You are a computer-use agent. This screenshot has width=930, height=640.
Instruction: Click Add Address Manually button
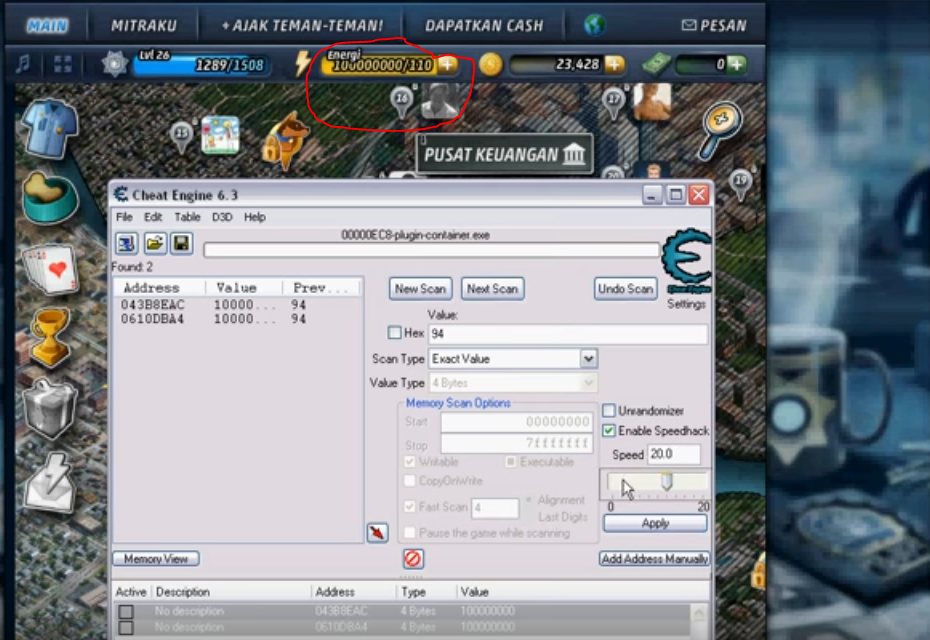pyautogui.click(x=654, y=559)
